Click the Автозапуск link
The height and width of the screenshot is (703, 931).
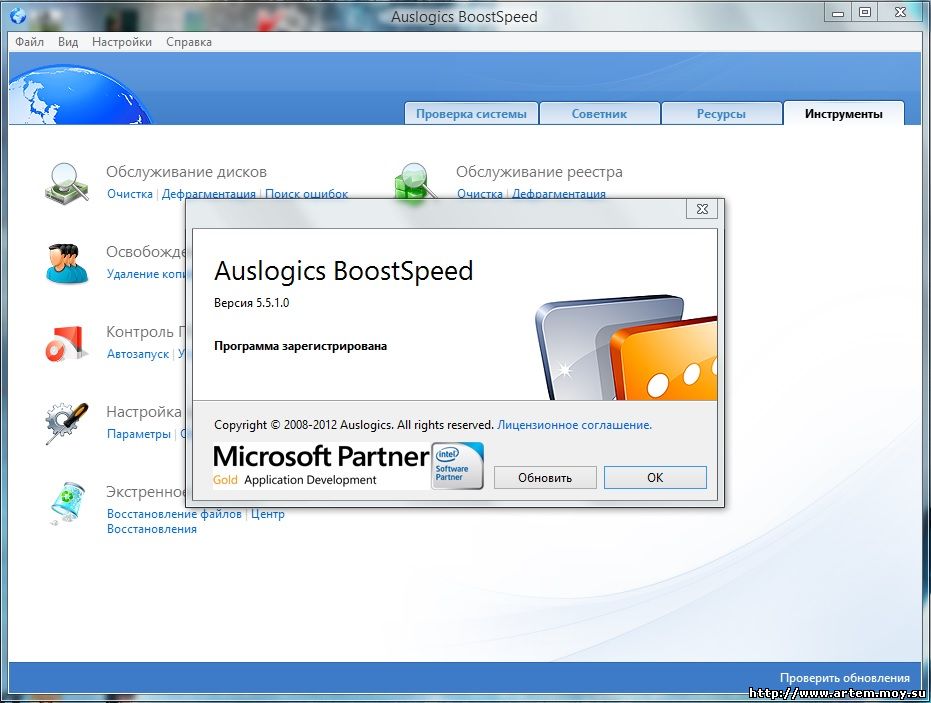138,354
